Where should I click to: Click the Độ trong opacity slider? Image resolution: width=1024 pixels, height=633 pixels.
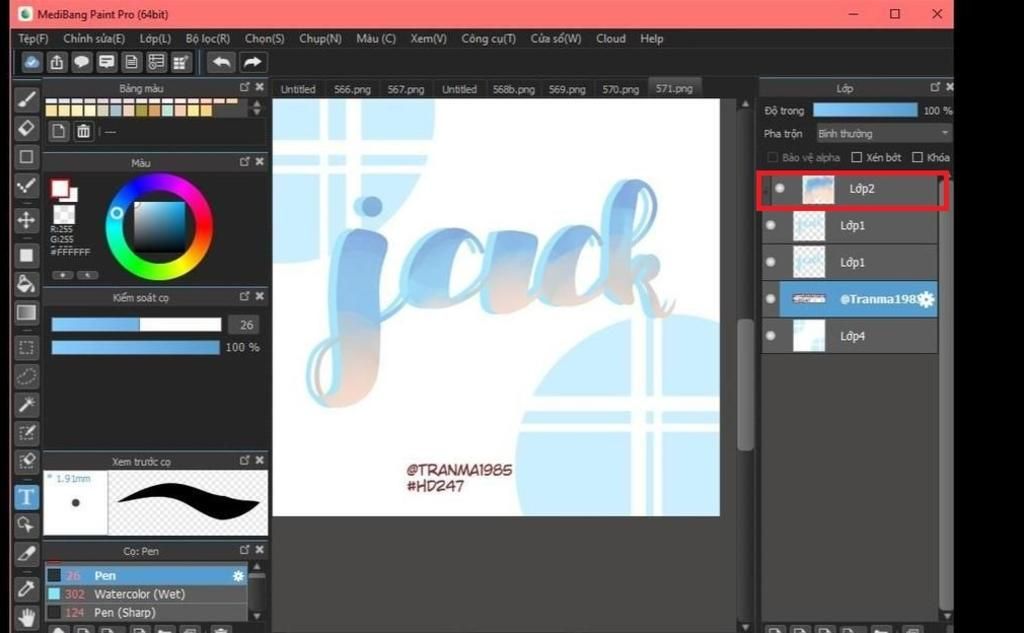[x=864, y=110]
